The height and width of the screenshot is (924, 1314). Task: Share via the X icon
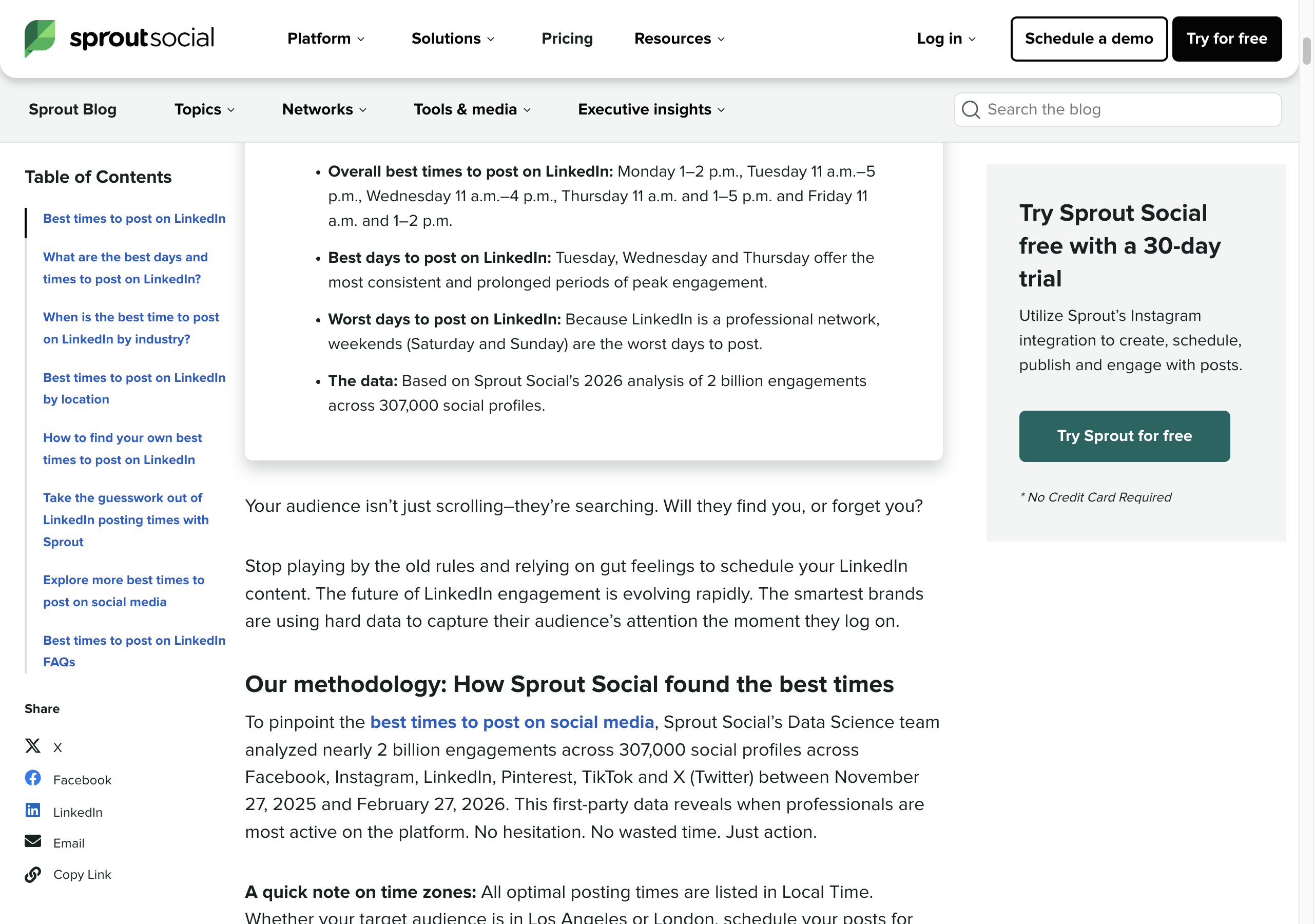point(33,746)
